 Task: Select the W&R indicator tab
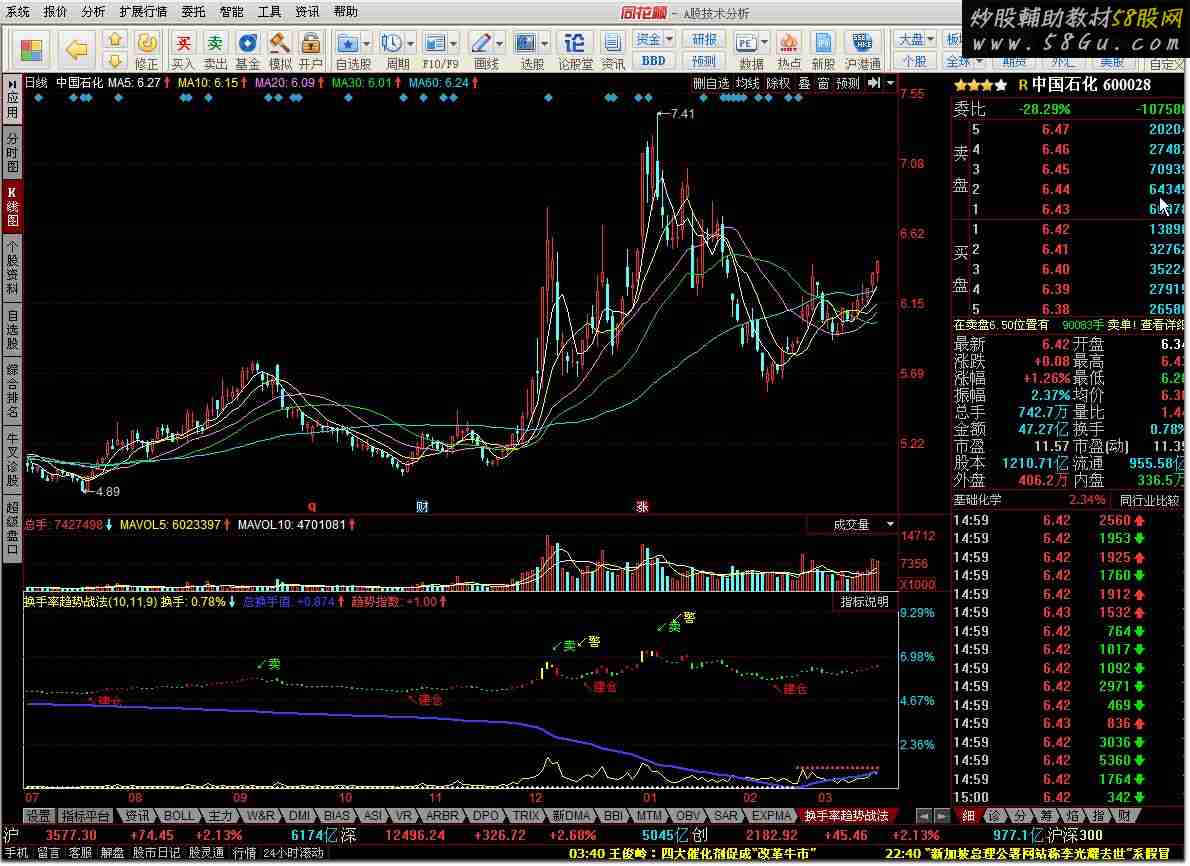coord(260,816)
